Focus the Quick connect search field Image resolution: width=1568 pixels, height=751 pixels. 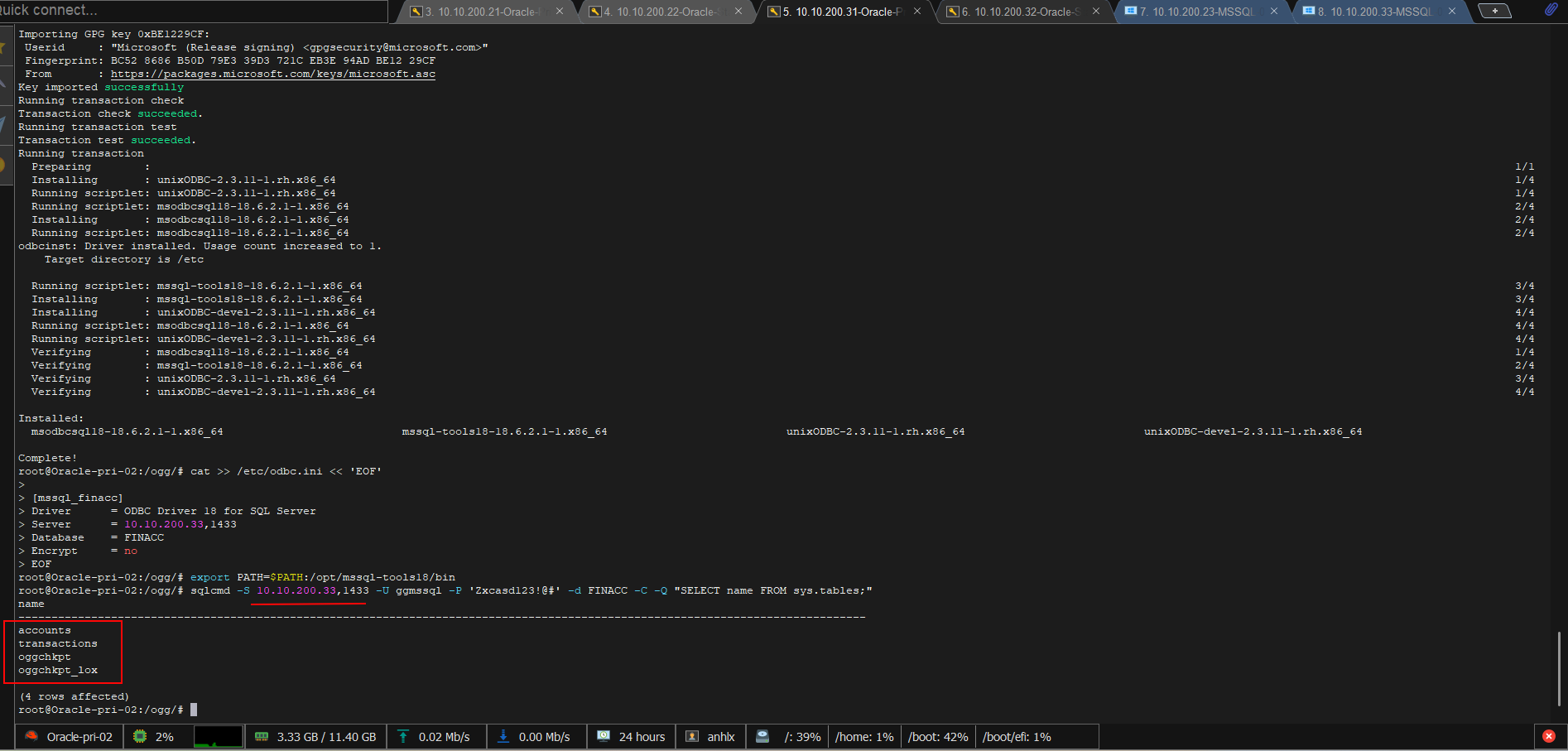pyautogui.click(x=192, y=11)
